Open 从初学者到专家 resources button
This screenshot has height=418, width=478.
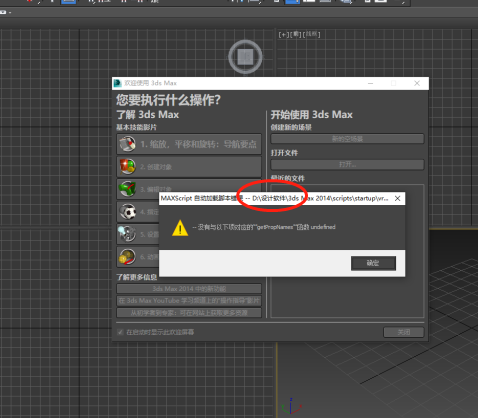[189, 313]
